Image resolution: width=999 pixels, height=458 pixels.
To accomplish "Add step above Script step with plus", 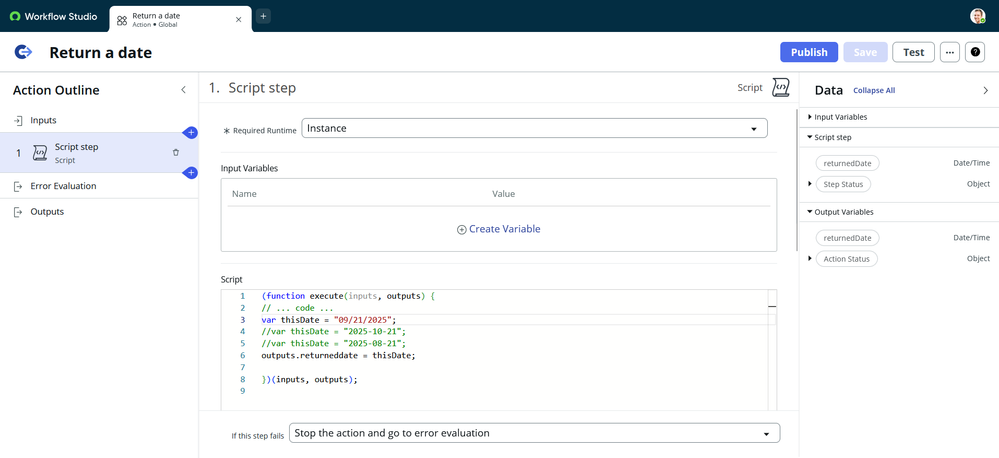I will 190,133.
